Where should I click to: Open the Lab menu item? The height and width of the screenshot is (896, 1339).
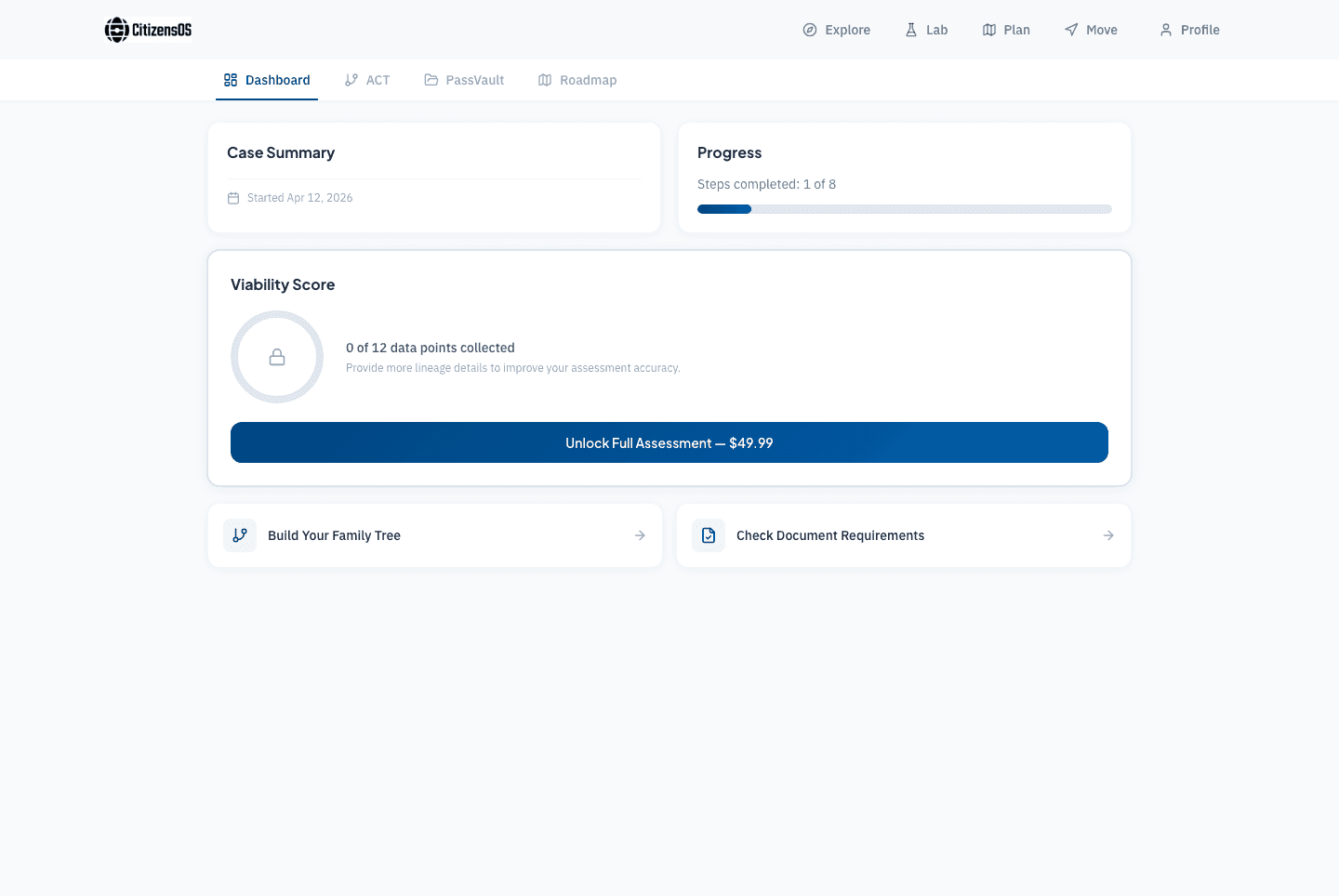pos(926,30)
